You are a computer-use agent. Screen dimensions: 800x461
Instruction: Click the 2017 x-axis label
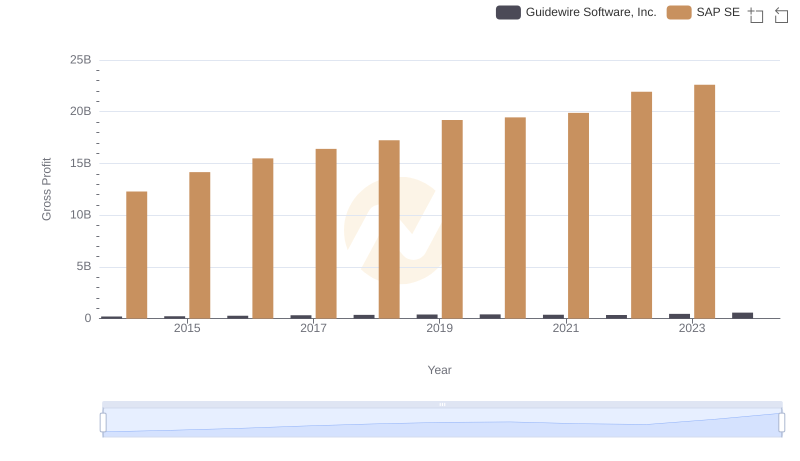coord(313,328)
